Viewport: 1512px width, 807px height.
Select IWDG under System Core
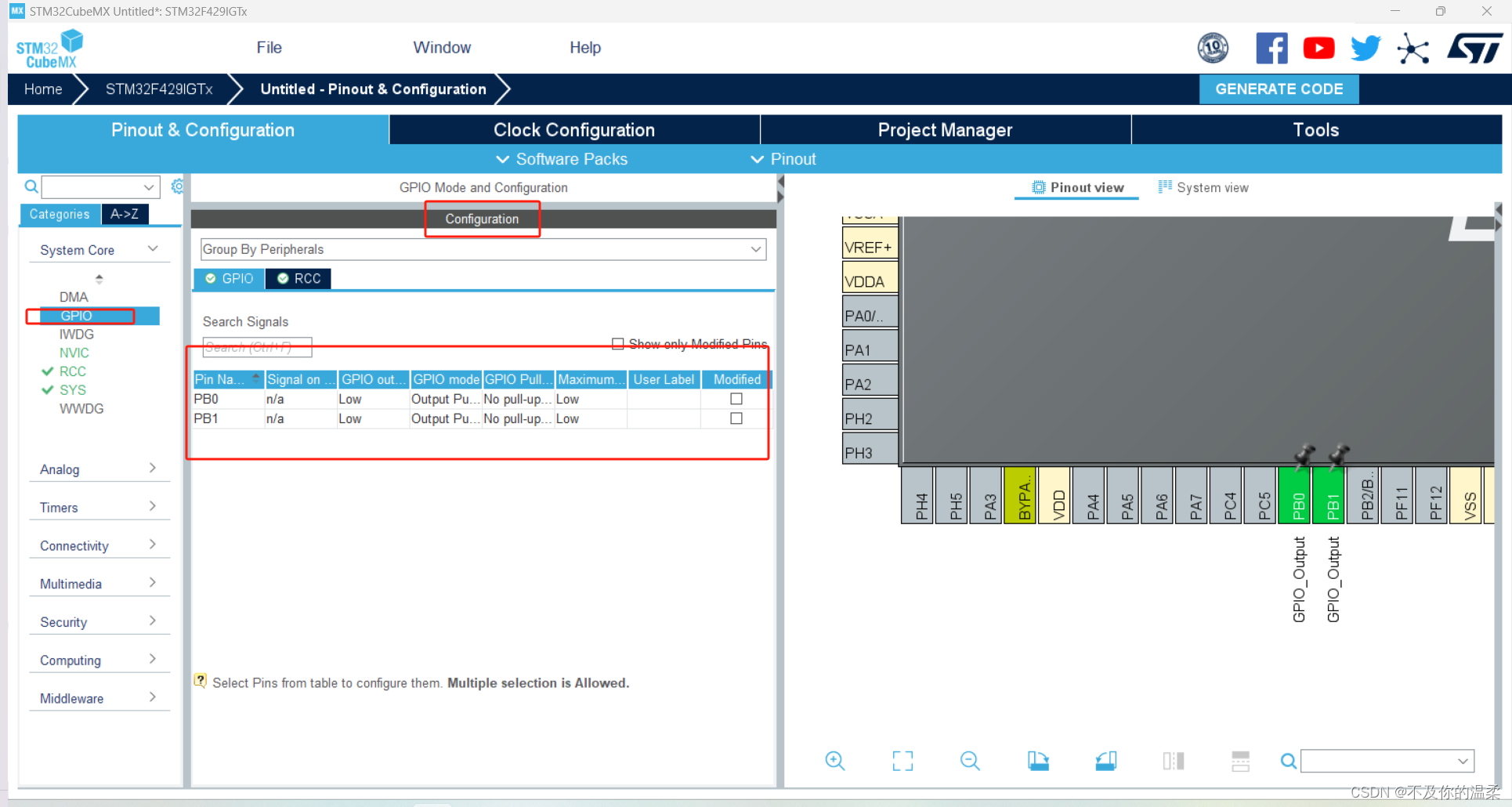click(x=77, y=334)
